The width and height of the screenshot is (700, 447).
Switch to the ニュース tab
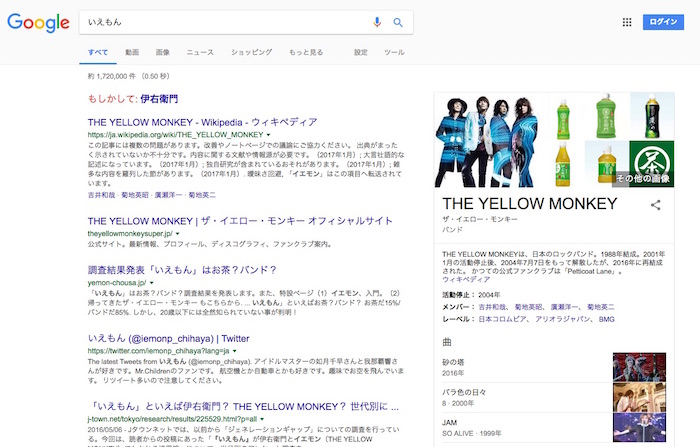click(200, 51)
